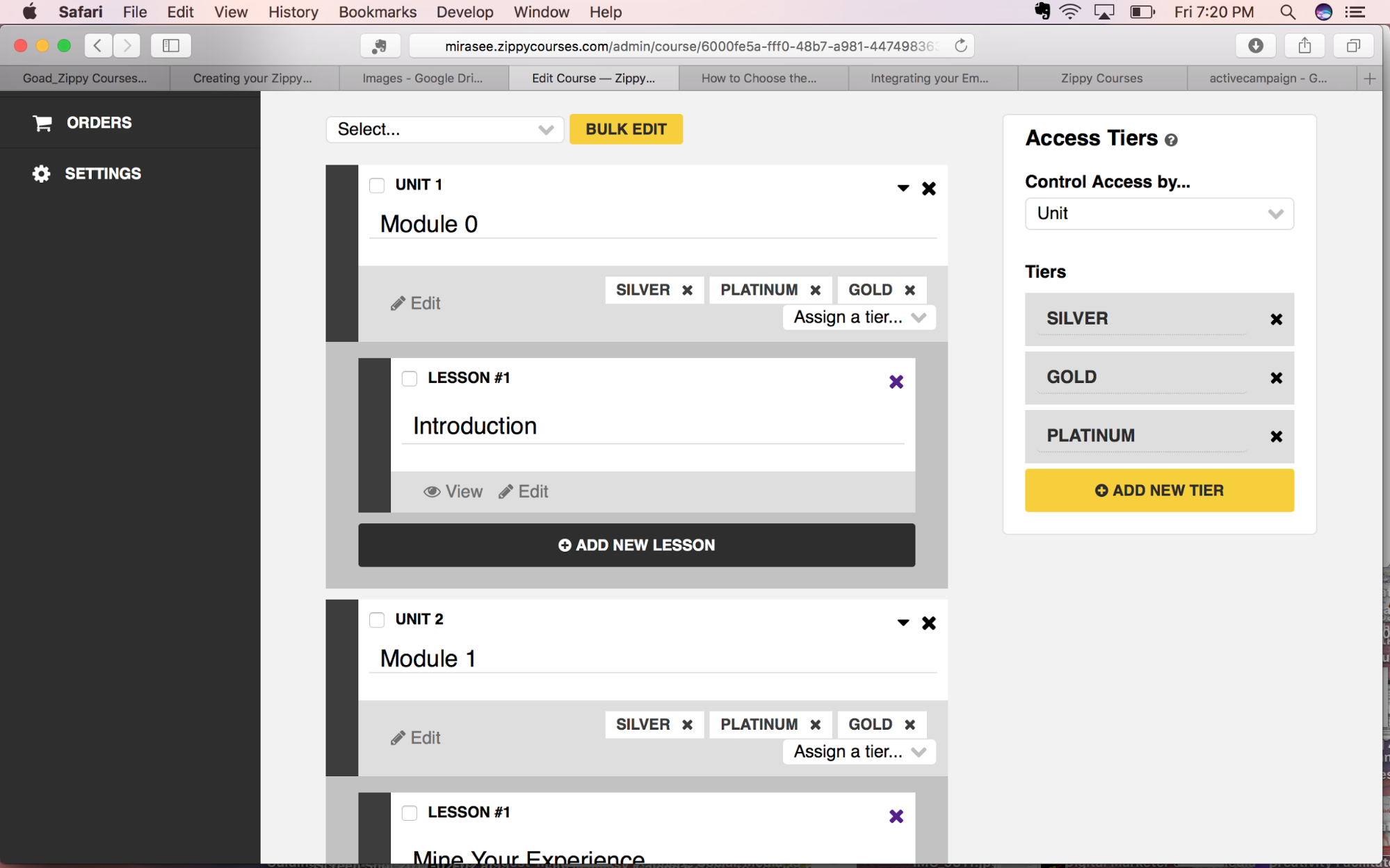Image resolution: width=1390 pixels, height=868 pixels.
Task: Click Edit link for Module 0
Action: click(415, 304)
